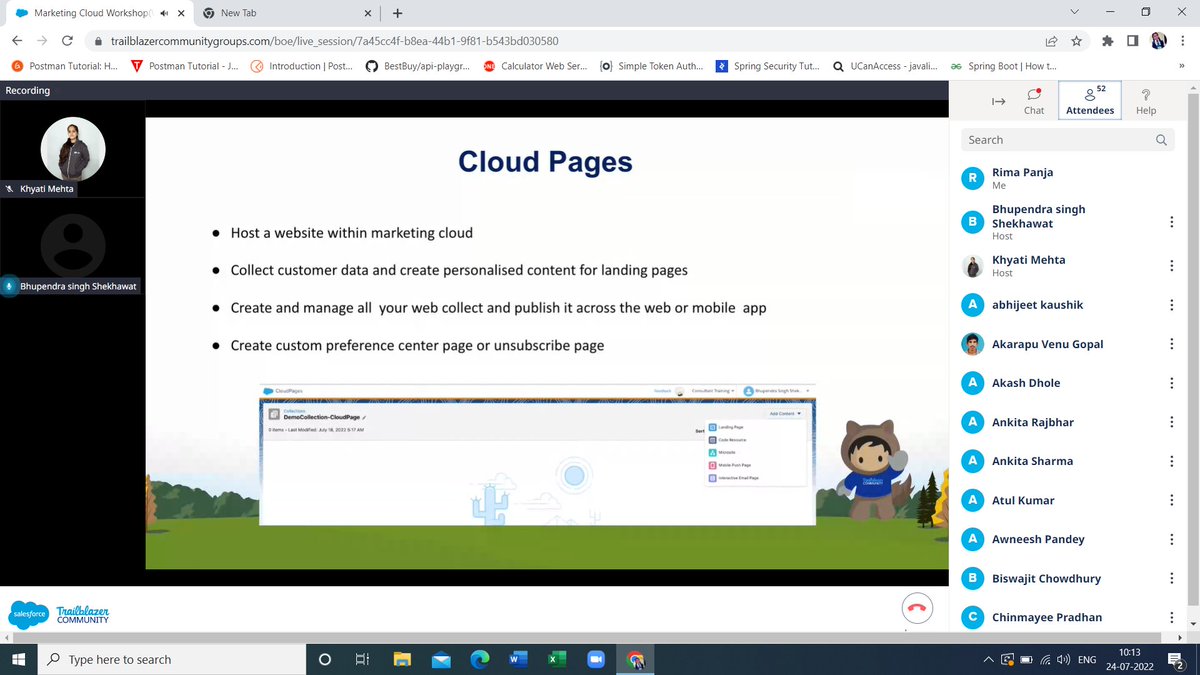
Task: Open Task View in taskbar
Action: tap(363, 660)
